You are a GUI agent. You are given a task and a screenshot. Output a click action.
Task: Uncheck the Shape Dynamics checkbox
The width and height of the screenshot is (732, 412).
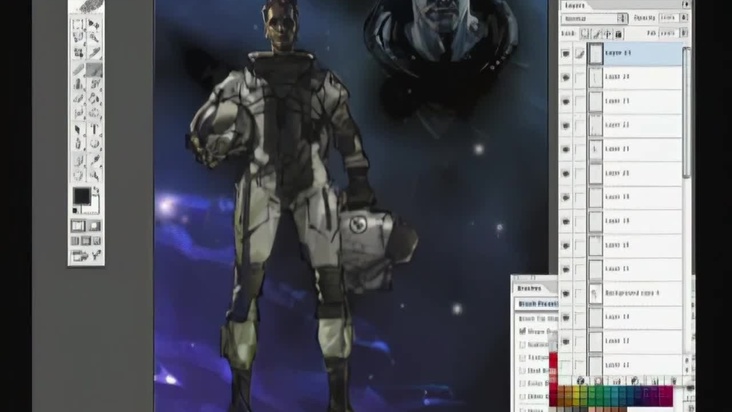point(522,331)
